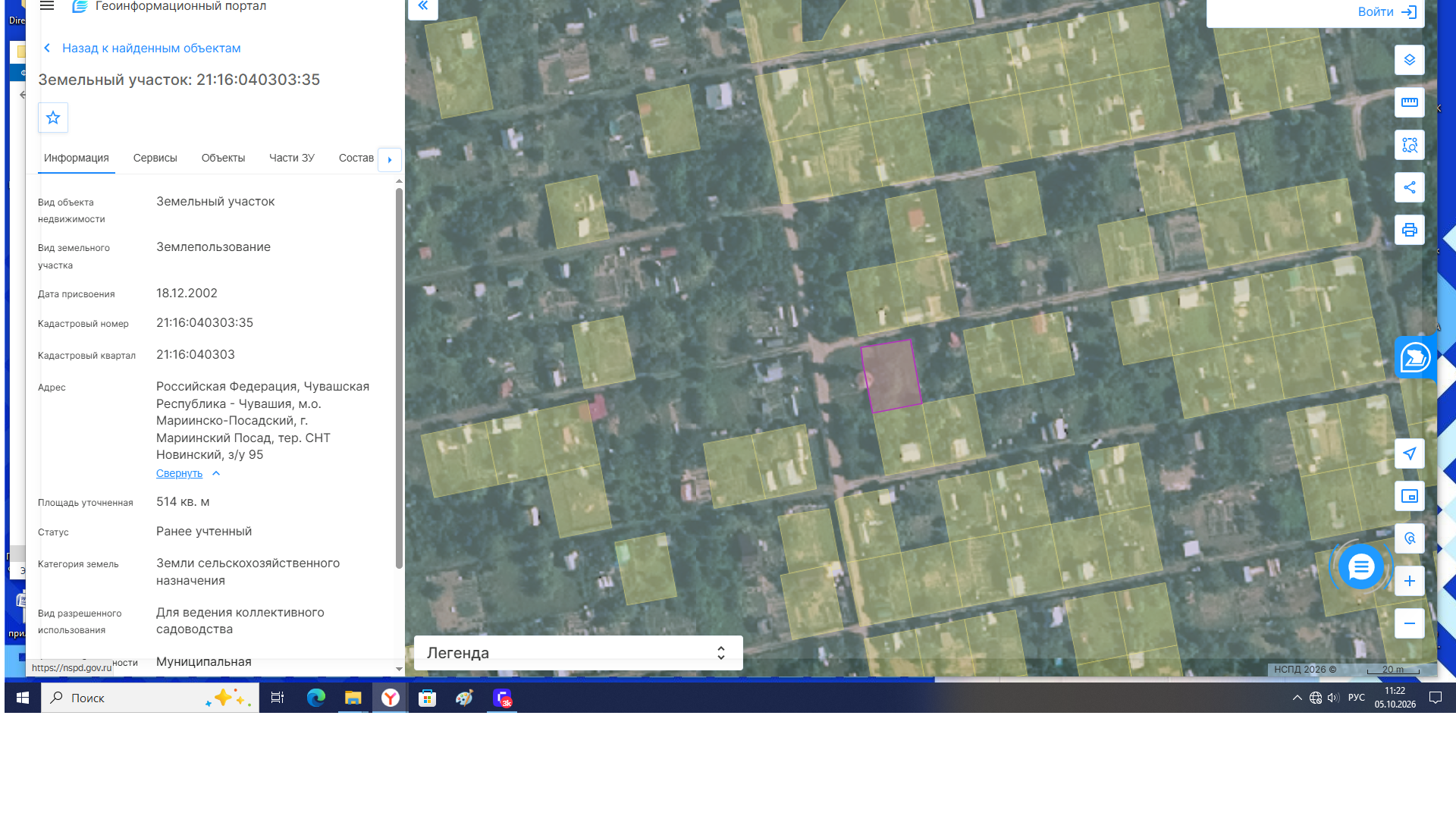The height and width of the screenshot is (819, 1456).
Task: Open Microsoft Edge from the taskbar
Action: tap(316, 698)
